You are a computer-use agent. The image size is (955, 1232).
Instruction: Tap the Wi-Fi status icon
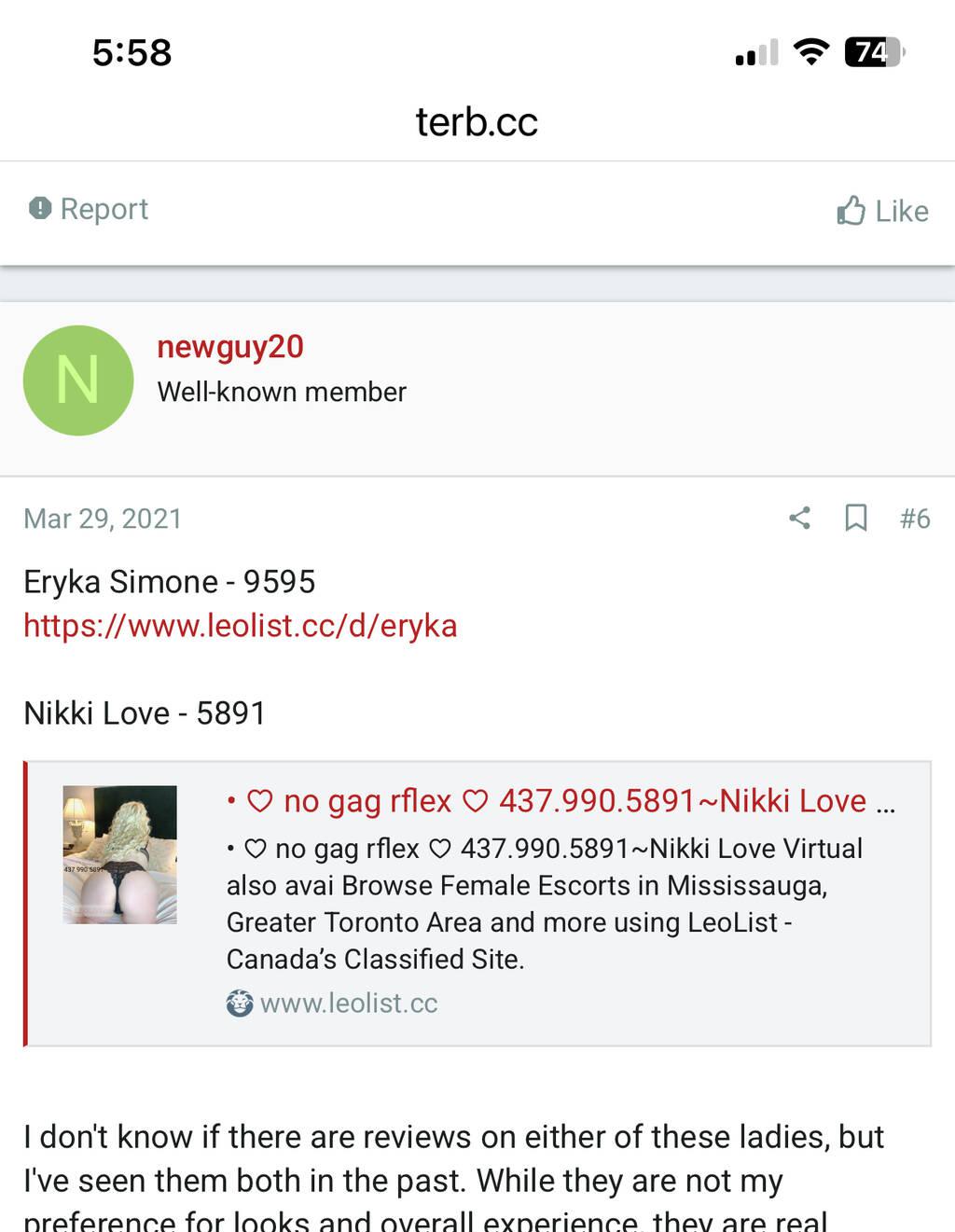(811, 51)
